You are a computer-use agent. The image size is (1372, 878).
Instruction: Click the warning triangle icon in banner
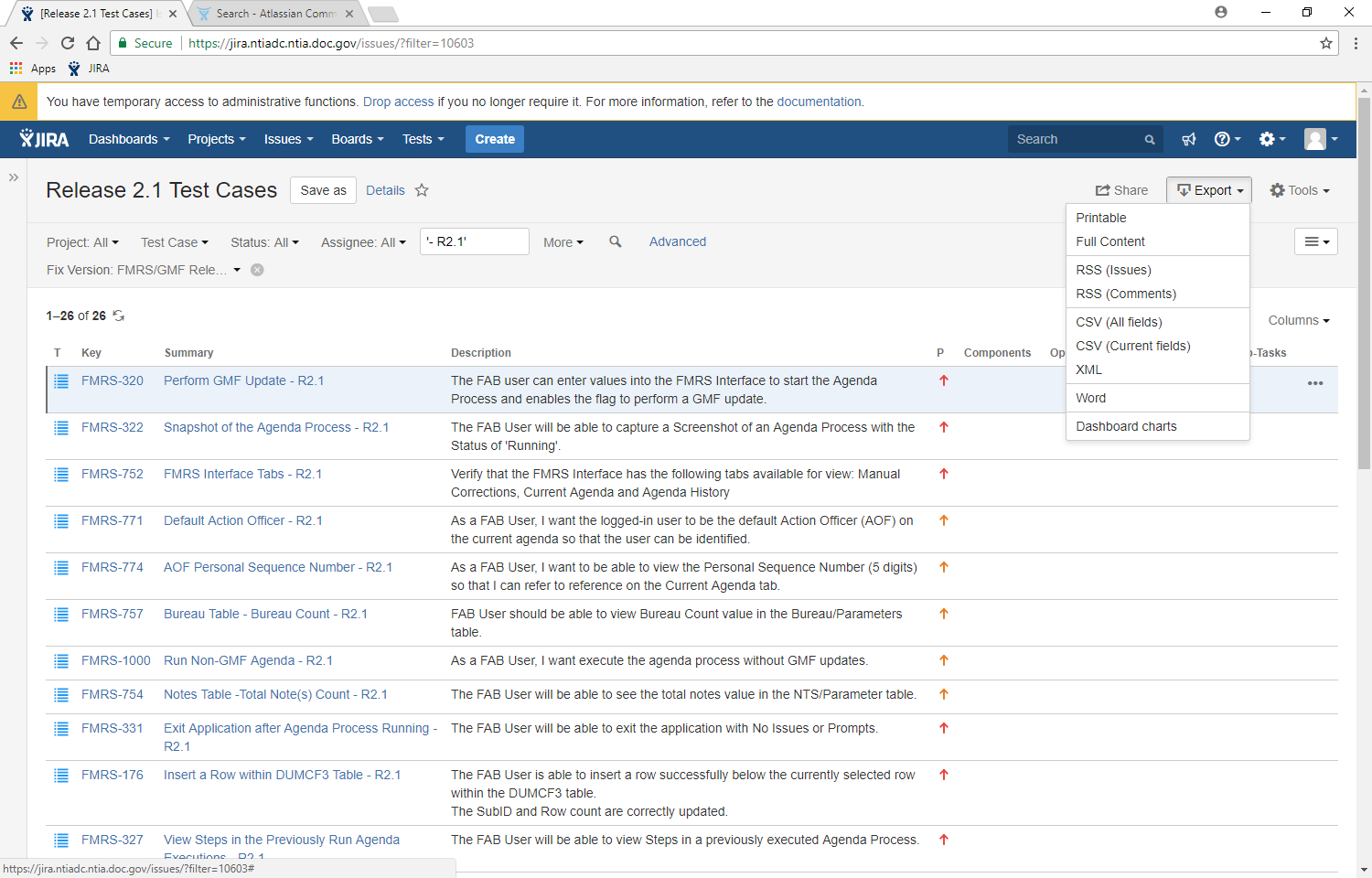pos(19,102)
